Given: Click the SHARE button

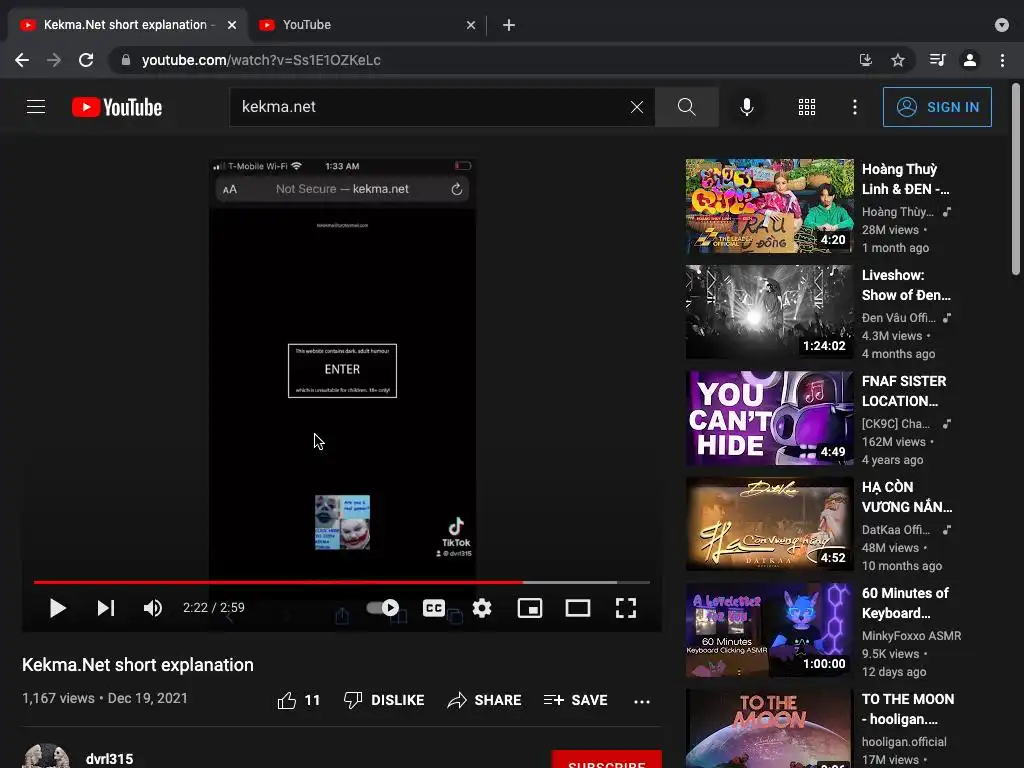Looking at the screenshot, I should [x=485, y=700].
